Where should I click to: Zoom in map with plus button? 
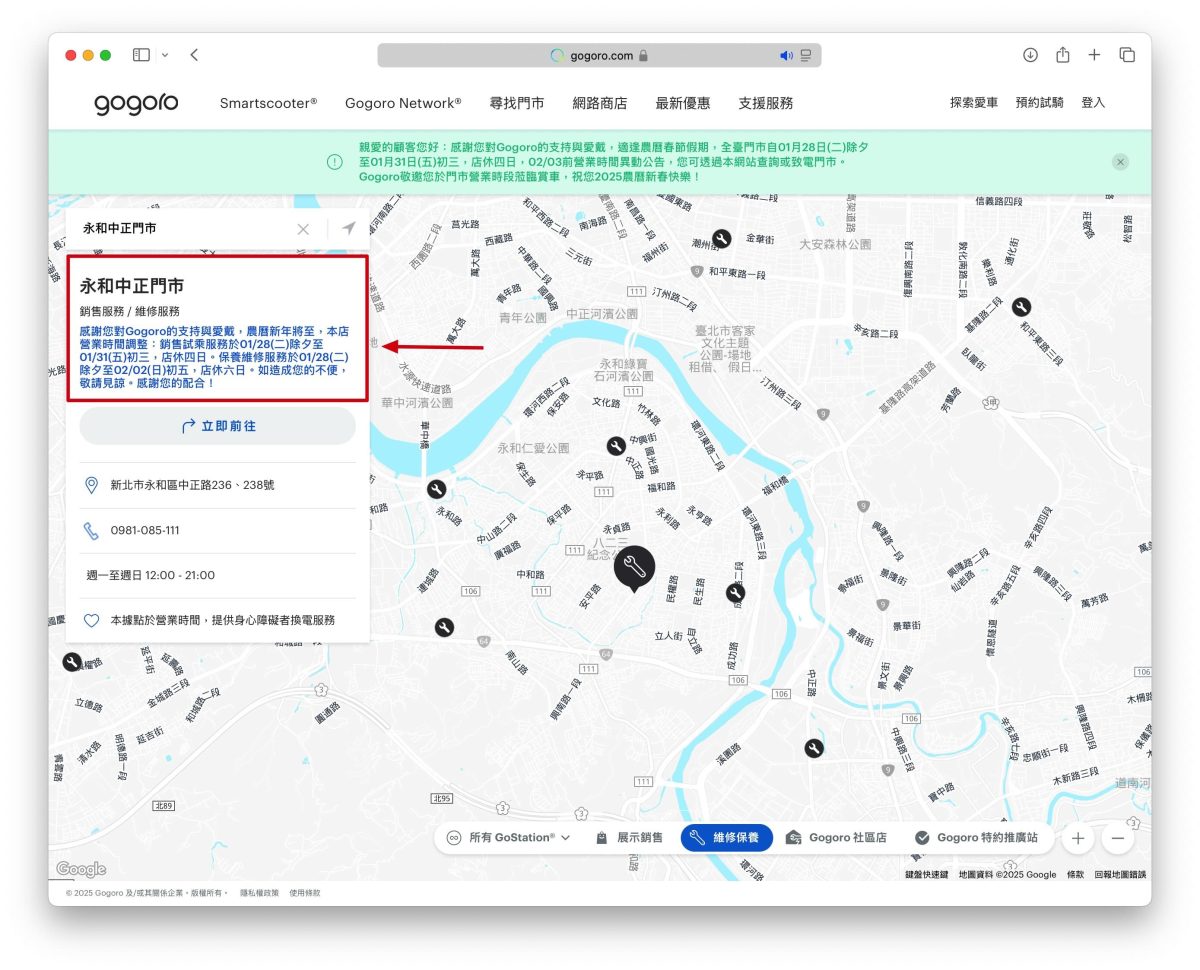pos(1077,839)
